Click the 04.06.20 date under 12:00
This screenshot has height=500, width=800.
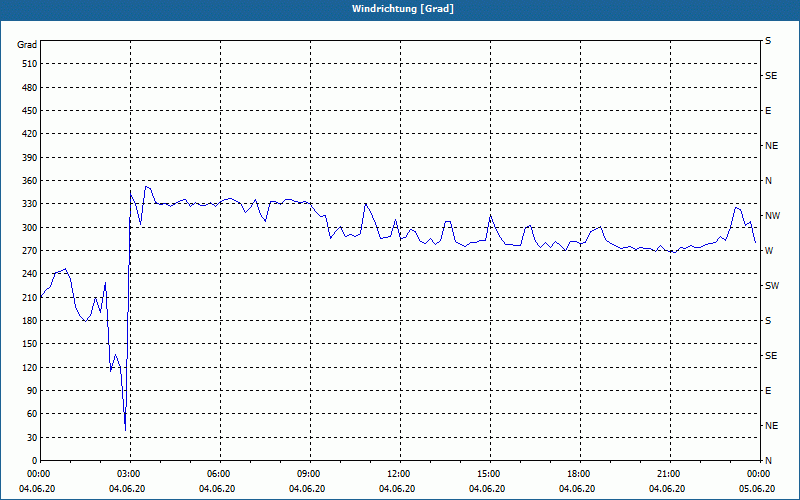[x=397, y=489]
